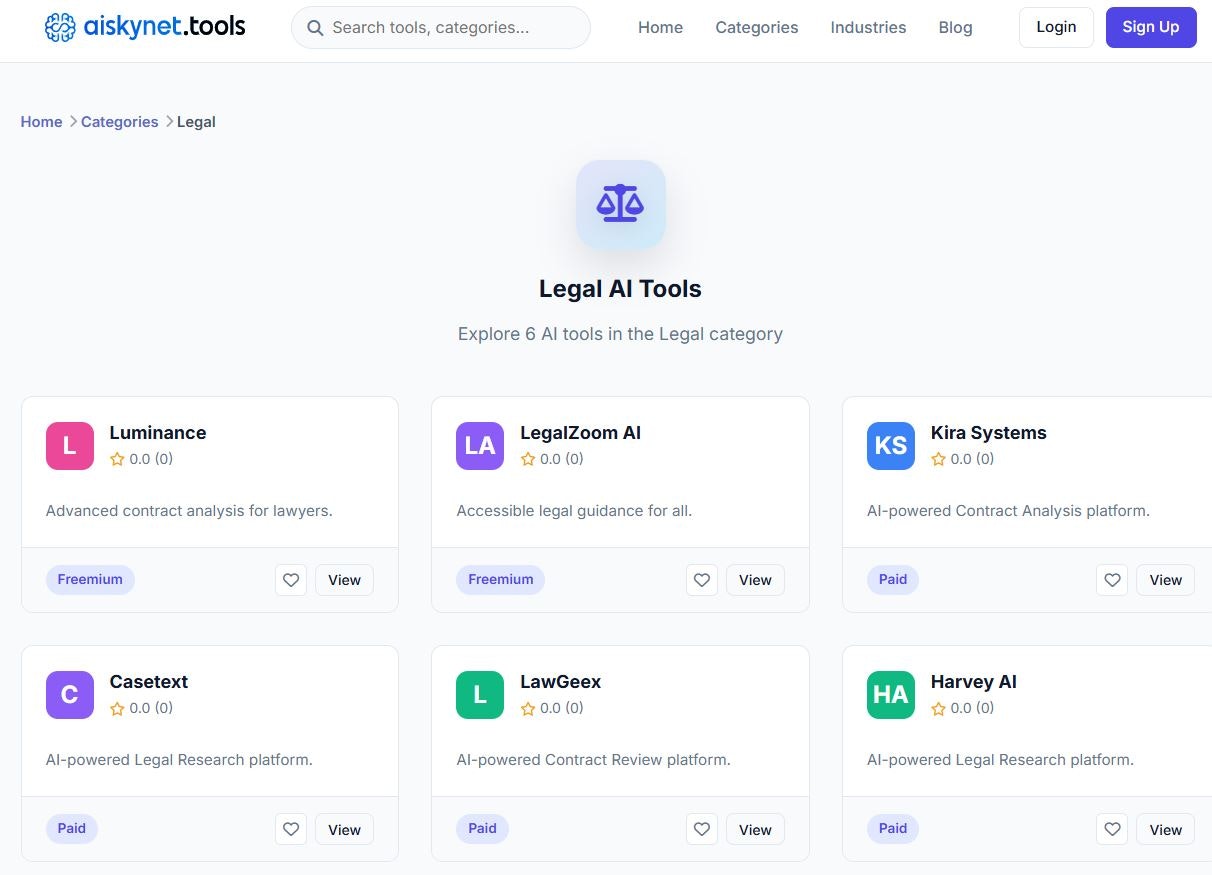The height and width of the screenshot is (875, 1212).
Task: Click the aiskynet.tools brain logo icon
Action: [x=59, y=27]
